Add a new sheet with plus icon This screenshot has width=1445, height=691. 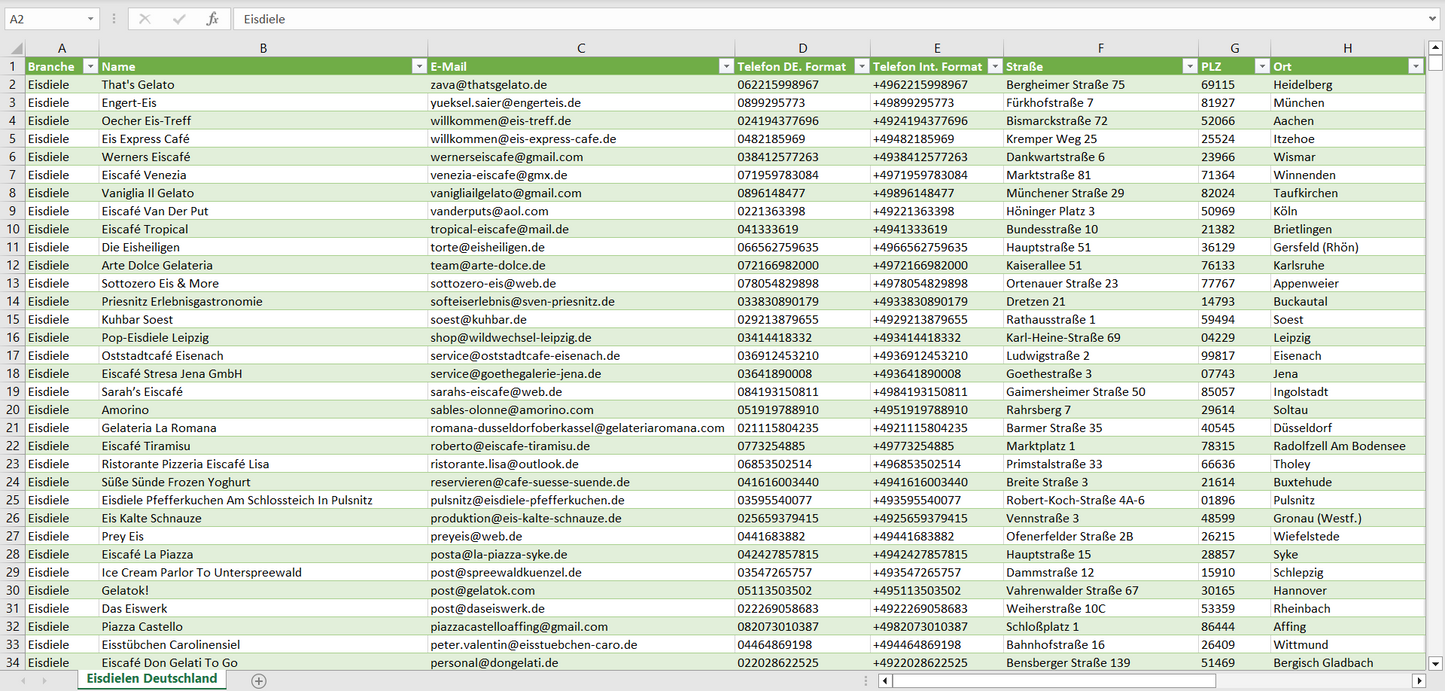click(259, 680)
